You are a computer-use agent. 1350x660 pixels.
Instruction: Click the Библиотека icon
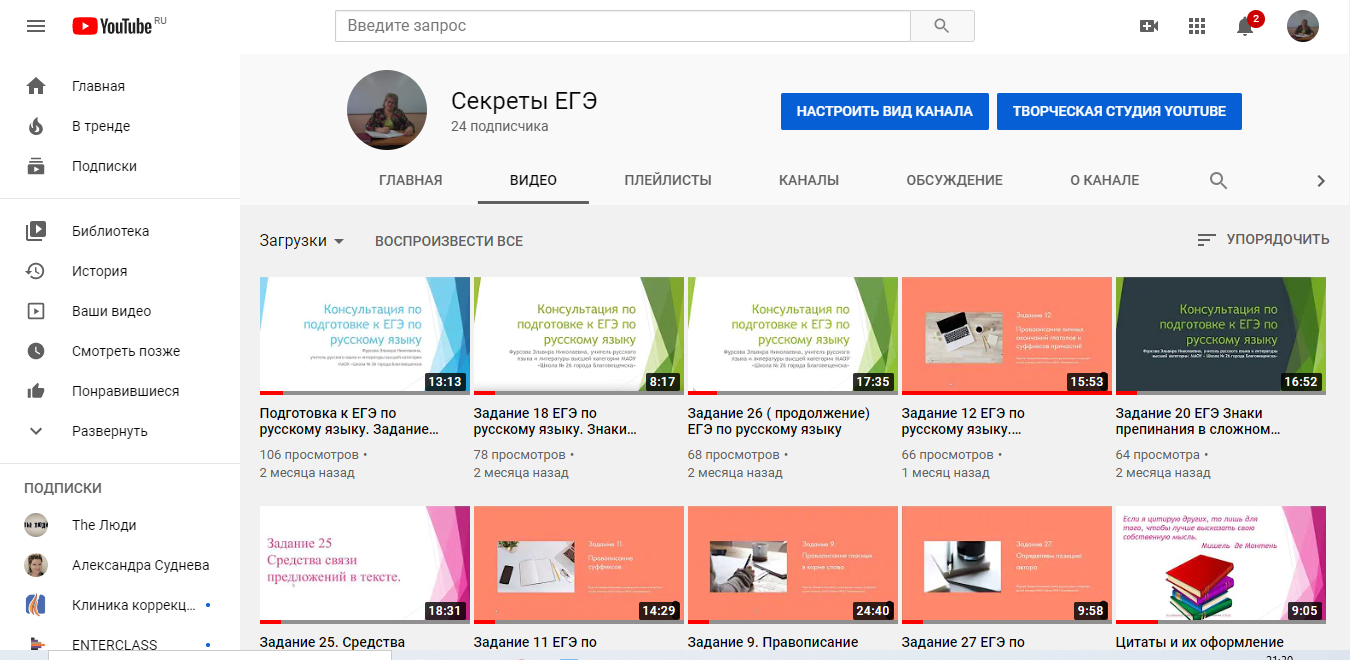pyautogui.click(x=36, y=231)
